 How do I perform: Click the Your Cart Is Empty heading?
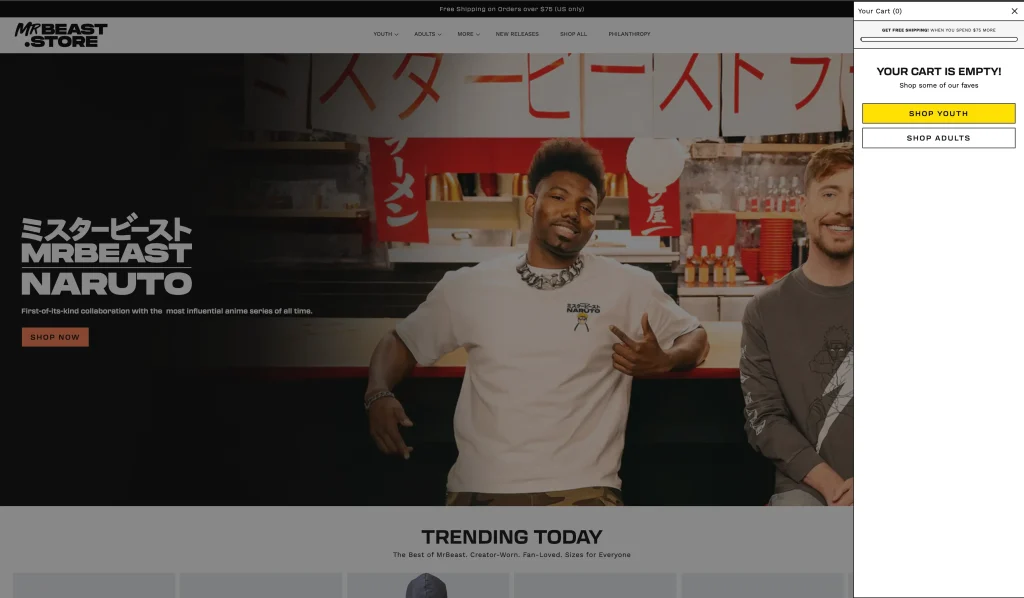938,72
